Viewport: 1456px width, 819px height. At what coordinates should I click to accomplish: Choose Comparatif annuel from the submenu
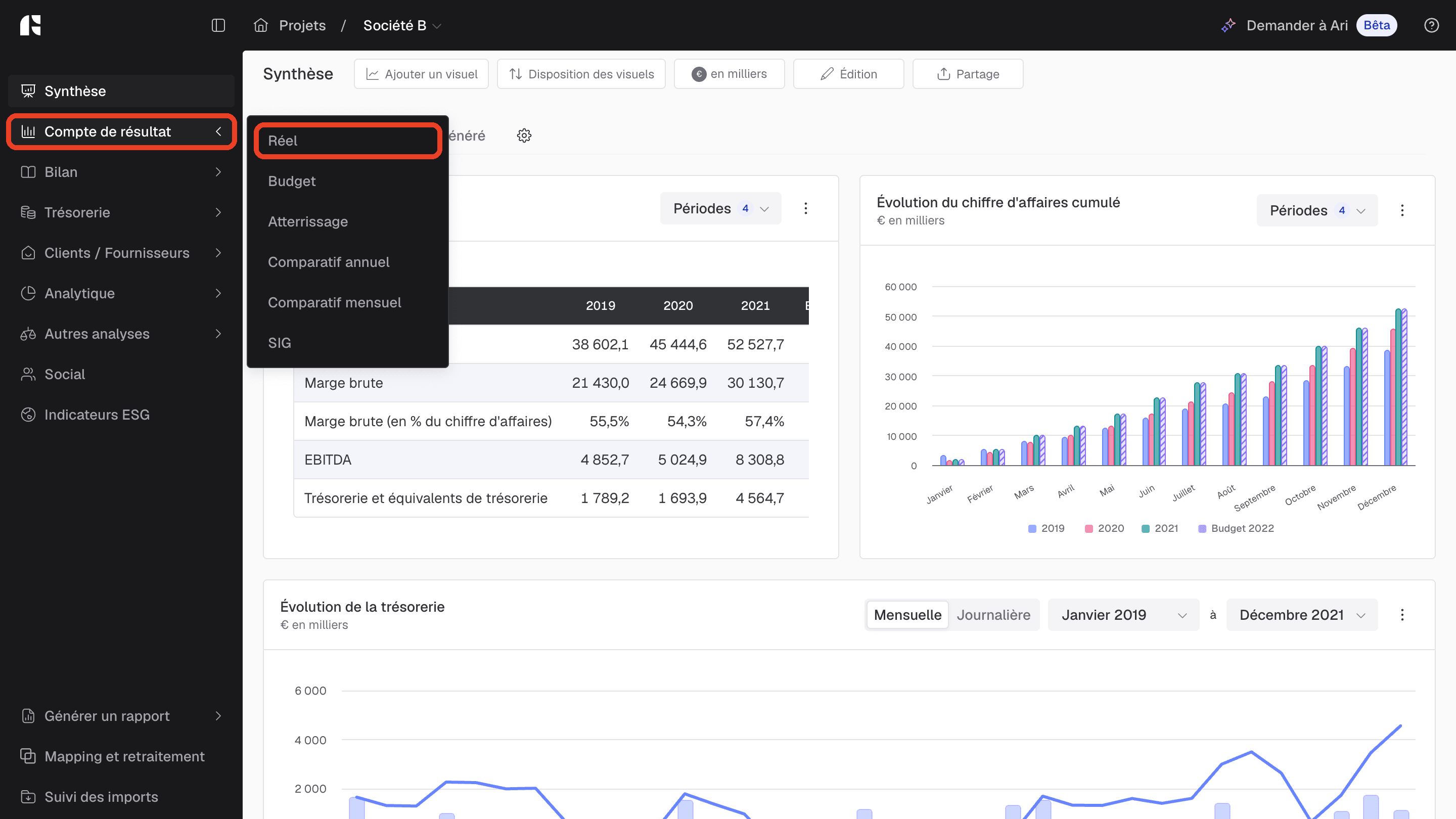pos(348,262)
